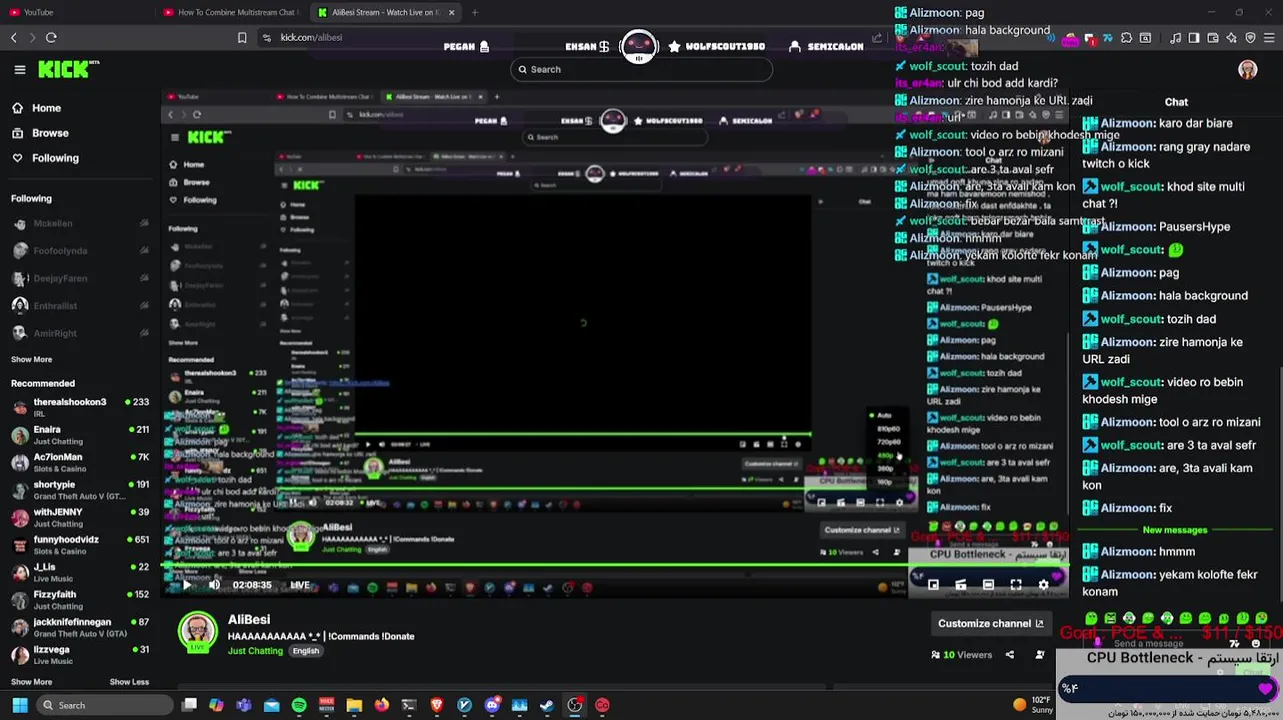Open Ac7ionMan recommended channel
The height and width of the screenshot is (720, 1283).
pyautogui.click(x=80, y=462)
